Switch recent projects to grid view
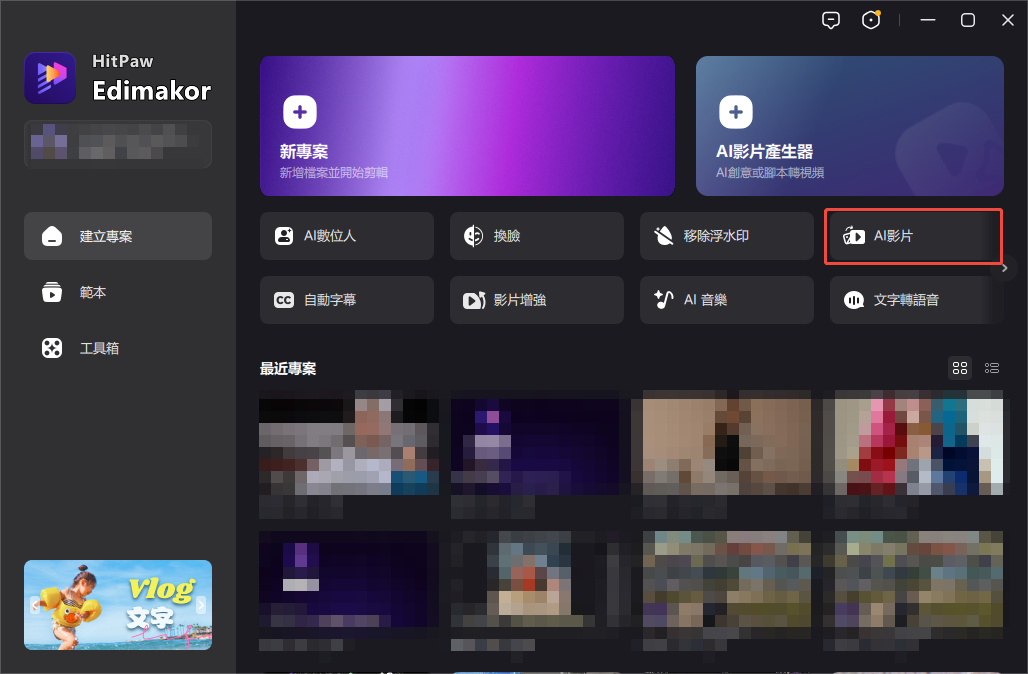 (960, 368)
